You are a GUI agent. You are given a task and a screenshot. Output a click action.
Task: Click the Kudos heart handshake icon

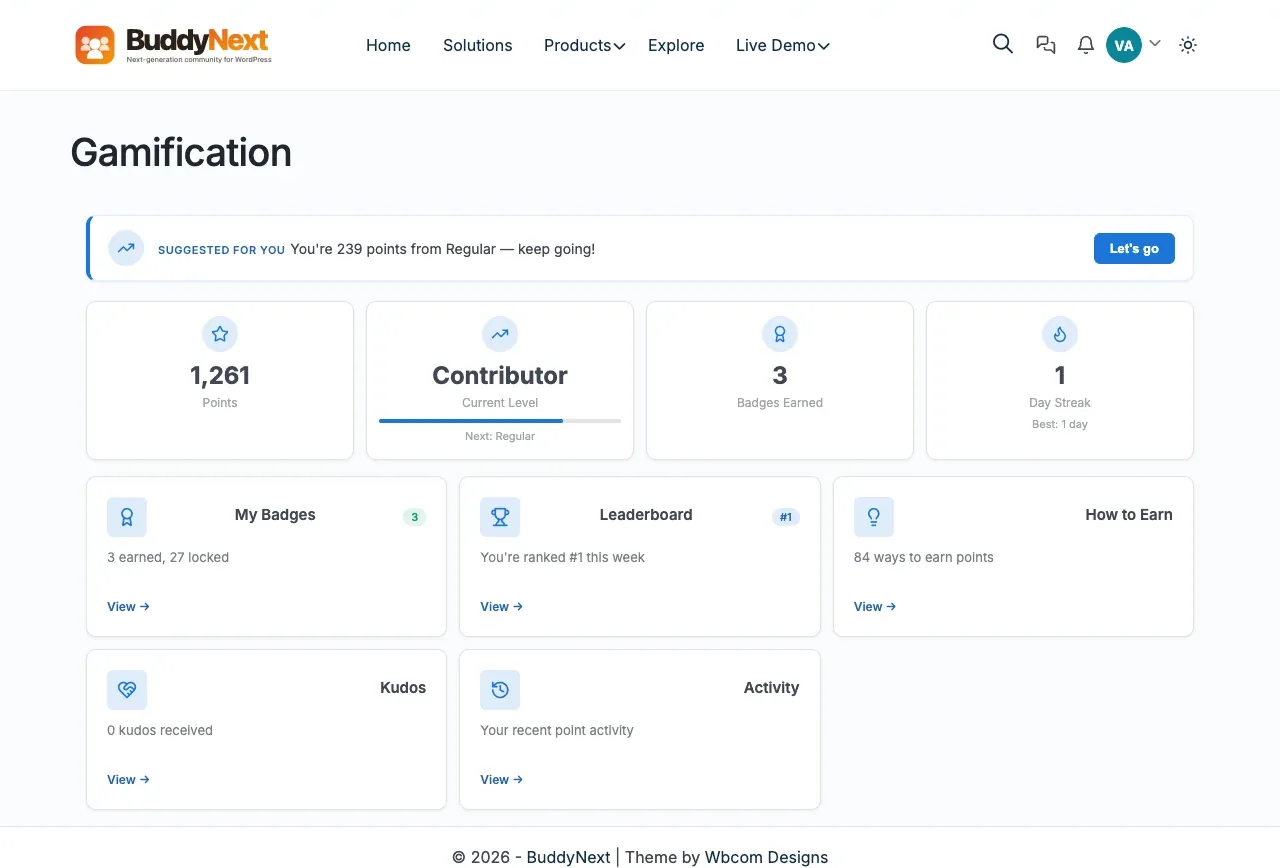click(127, 690)
